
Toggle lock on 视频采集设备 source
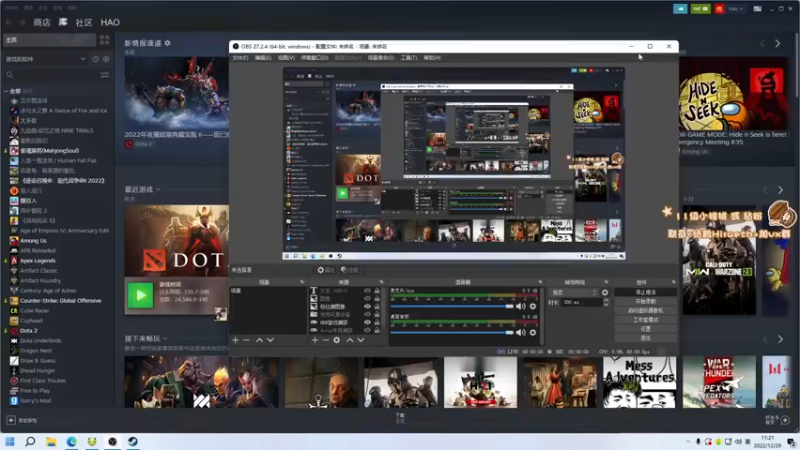coord(377,314)
